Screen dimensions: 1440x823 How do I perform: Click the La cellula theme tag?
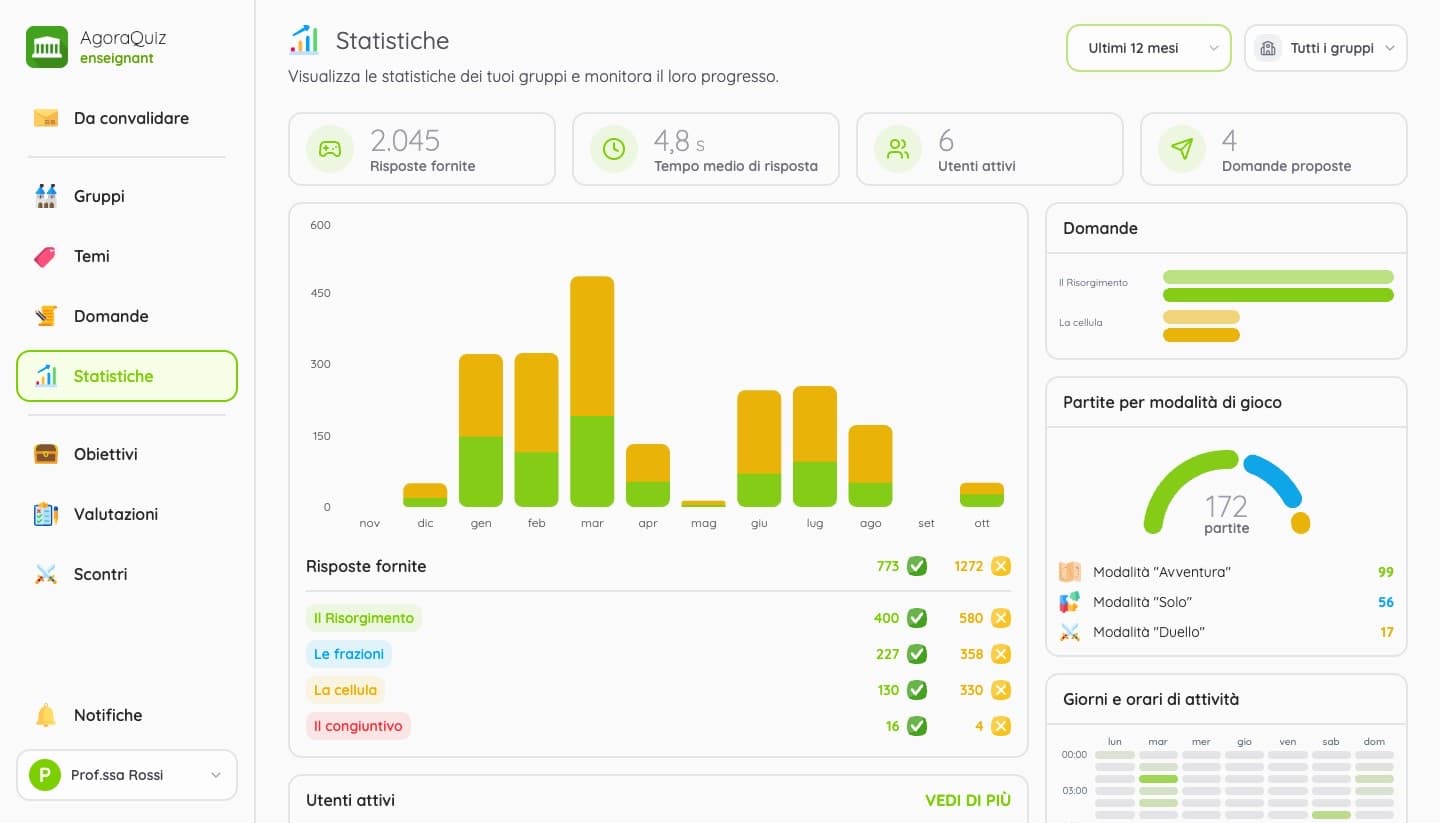[x=345, y=690]
